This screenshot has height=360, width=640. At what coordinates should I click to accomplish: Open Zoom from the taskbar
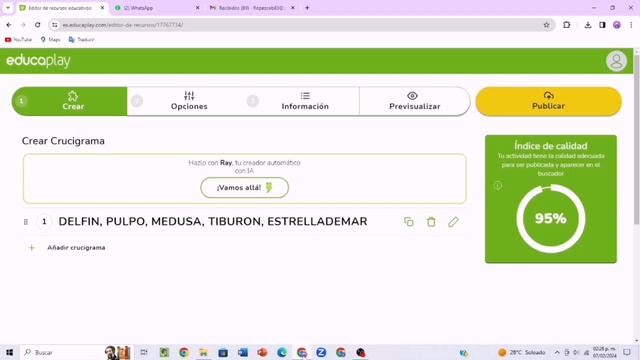tap(321, 352)
